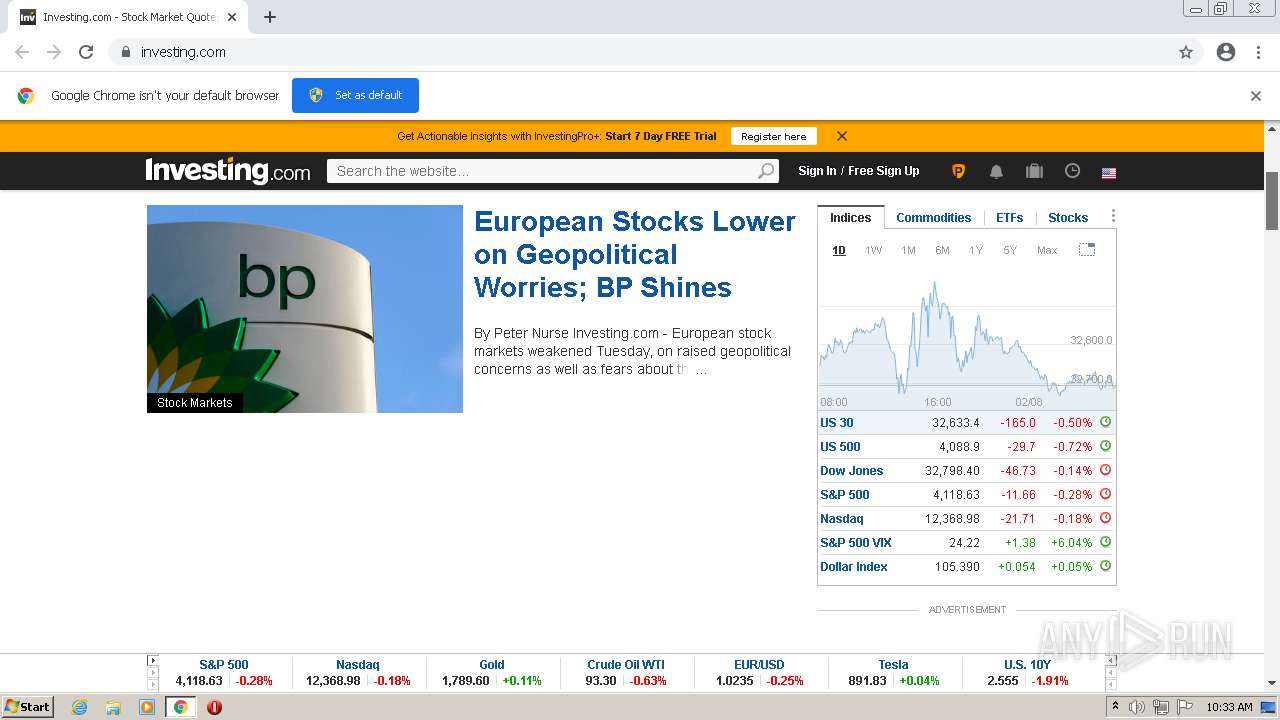This screenshot has width=1280, height=720.
Task: Open the S&P 500 VIX link
Action: (x=856, y=543)
